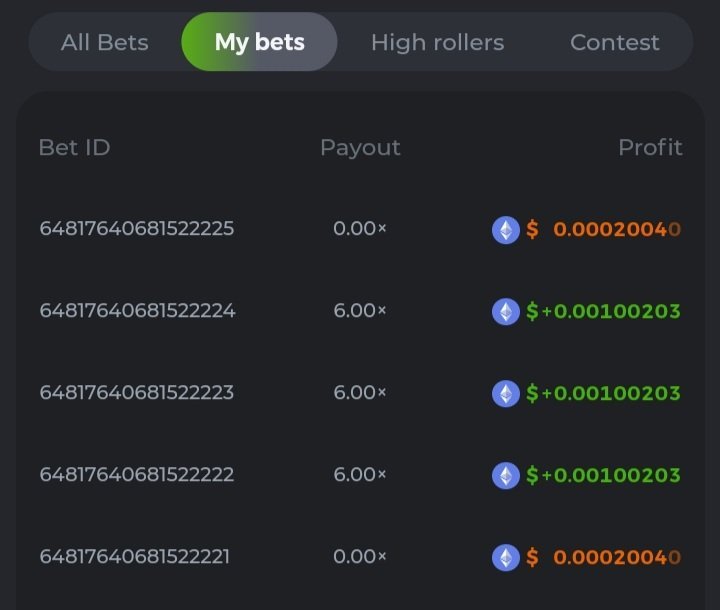Switch to the All Bets tab

point(104,43)
